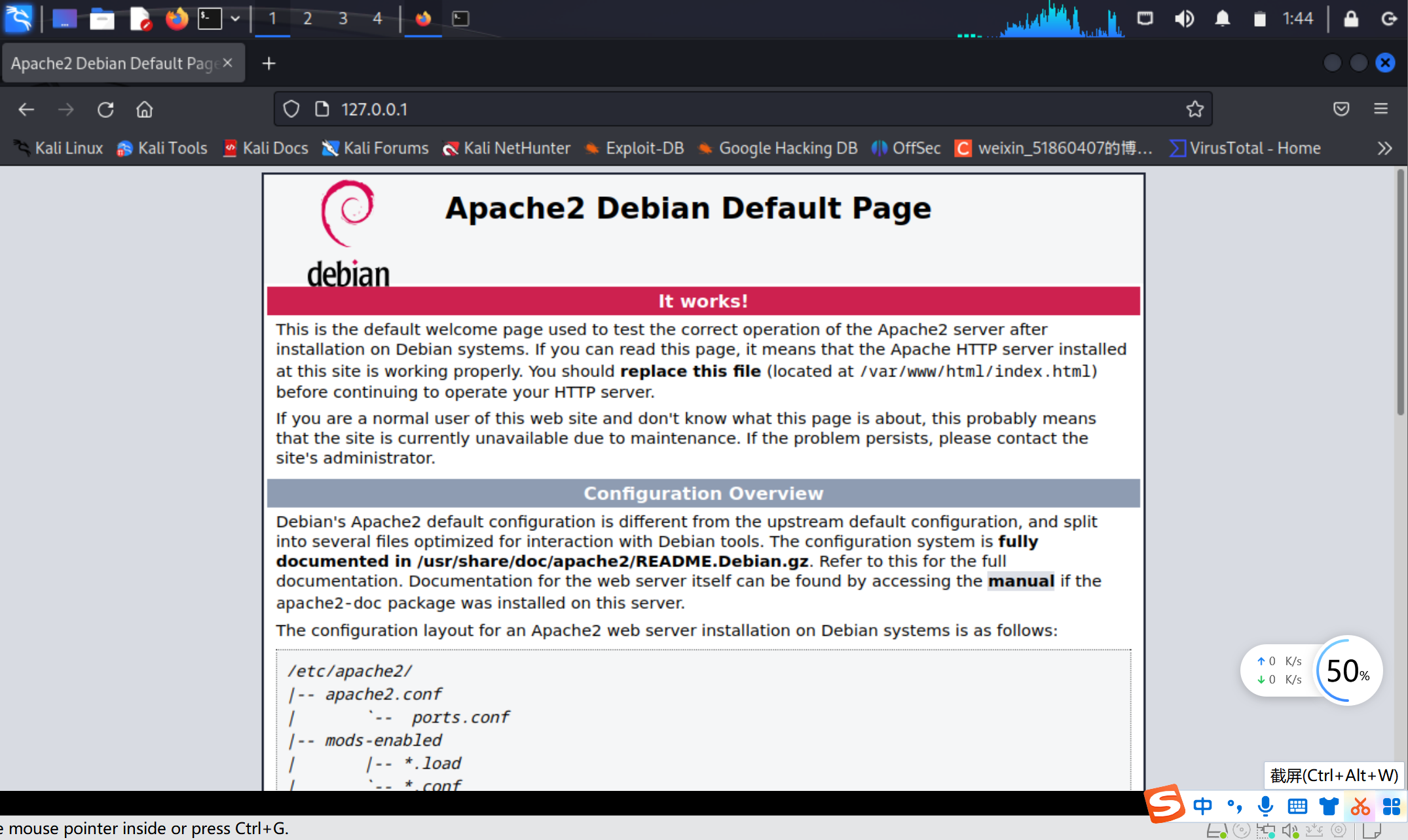Open the input toolbox grid icon
The height and width of the screenshot is (840, 1408).
1391,806
